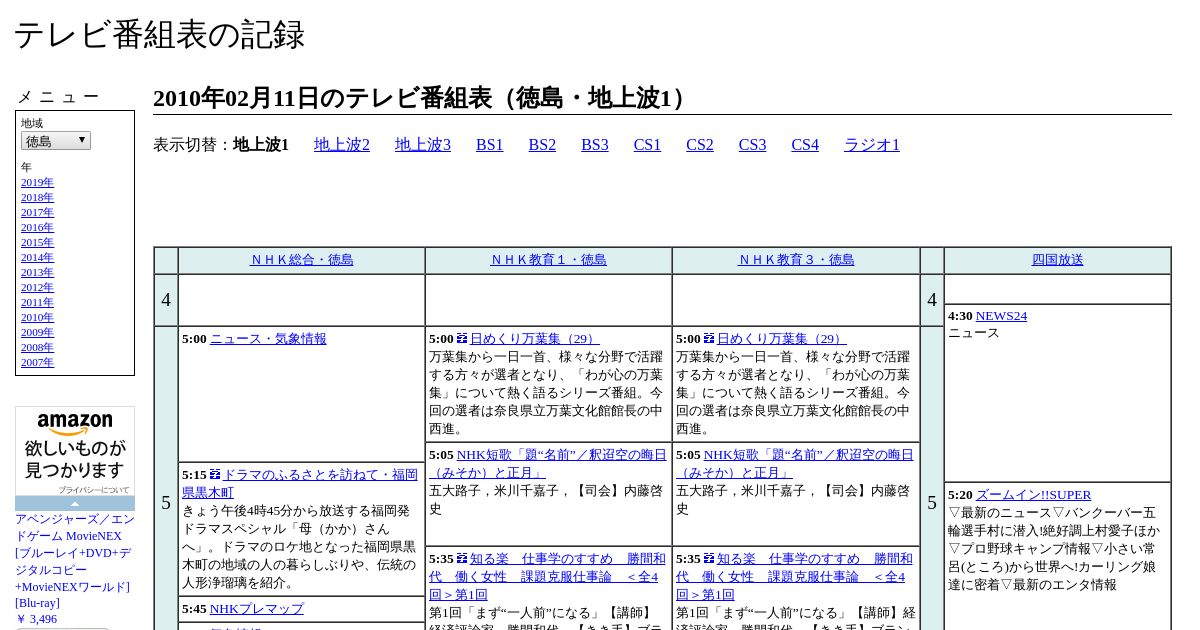Open NHK短歌 link in NHK教育１ column

548,464
